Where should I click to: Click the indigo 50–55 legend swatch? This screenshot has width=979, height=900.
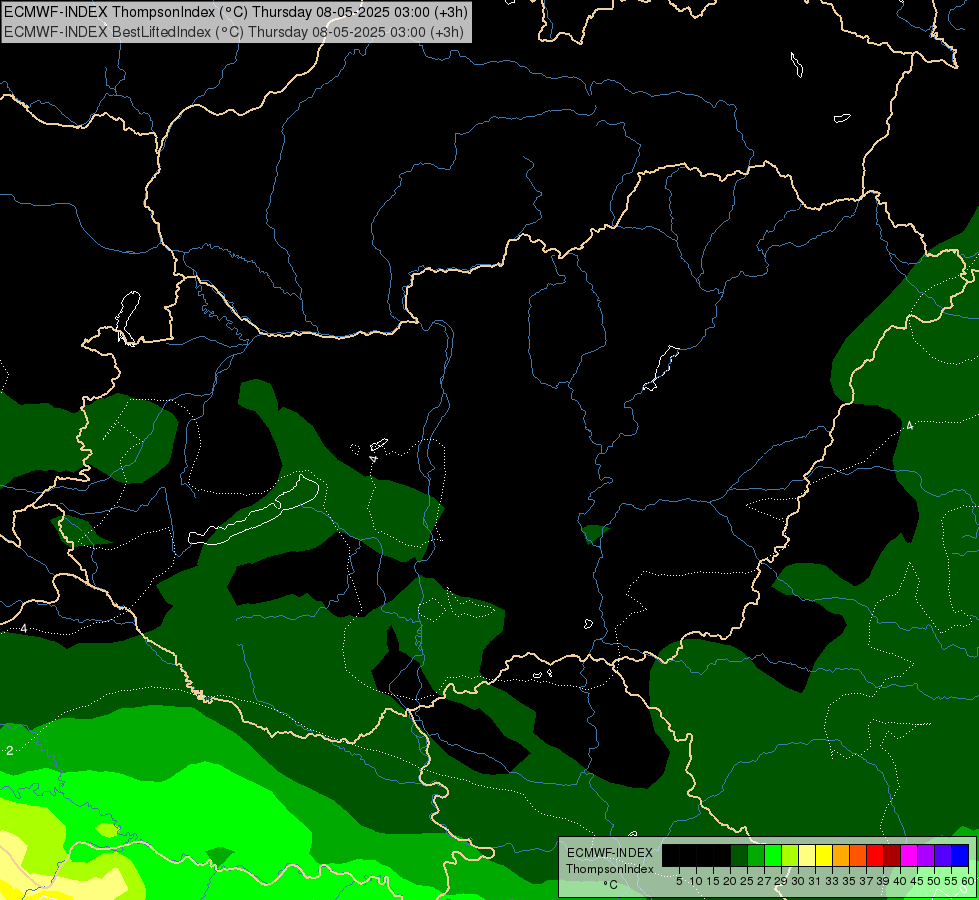point(943,855)
